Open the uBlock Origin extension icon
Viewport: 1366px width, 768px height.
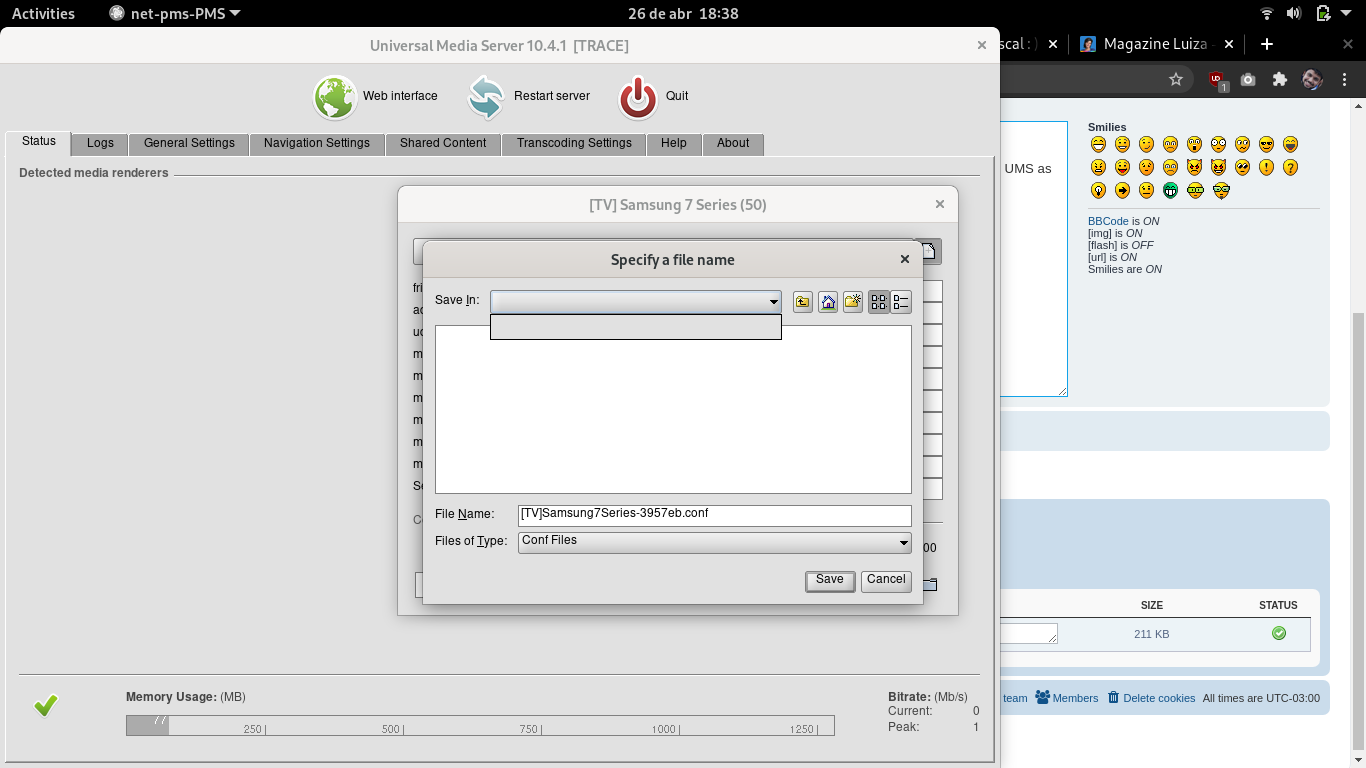(1217, 80)
